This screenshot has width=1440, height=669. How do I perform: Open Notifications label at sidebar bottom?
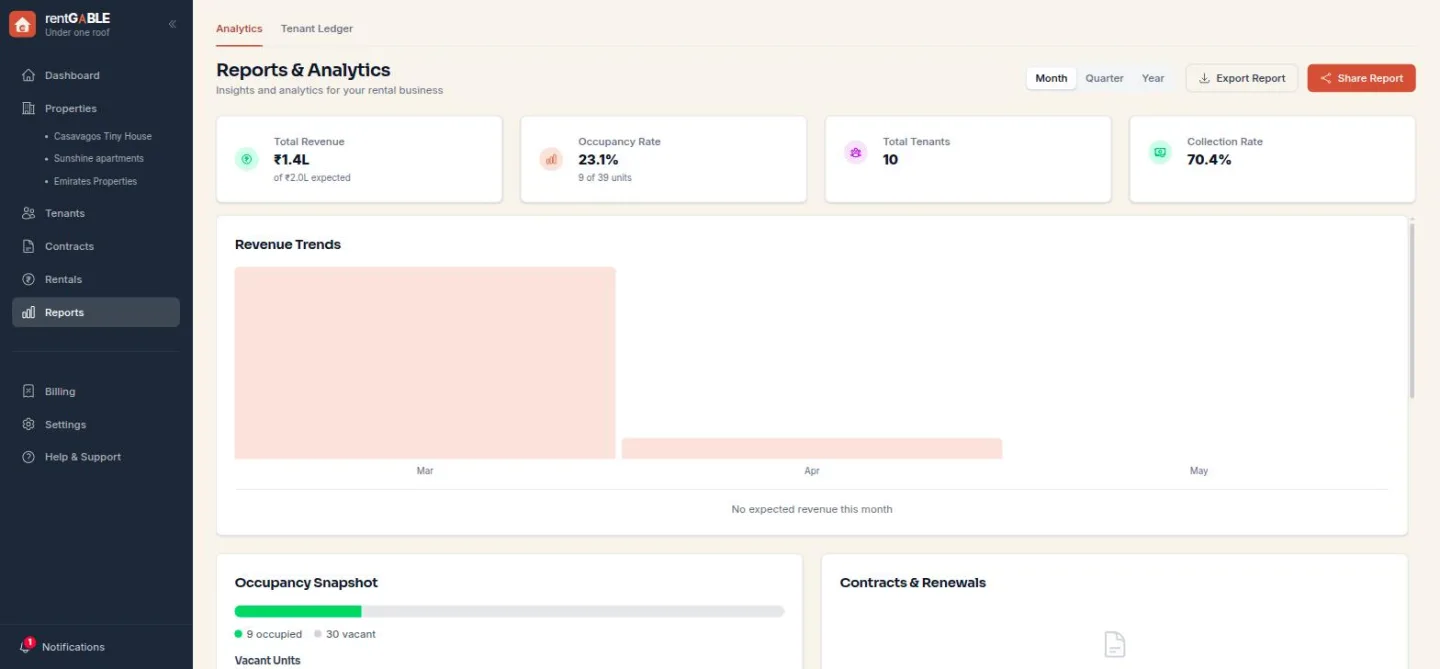click(x=73, y=647)
